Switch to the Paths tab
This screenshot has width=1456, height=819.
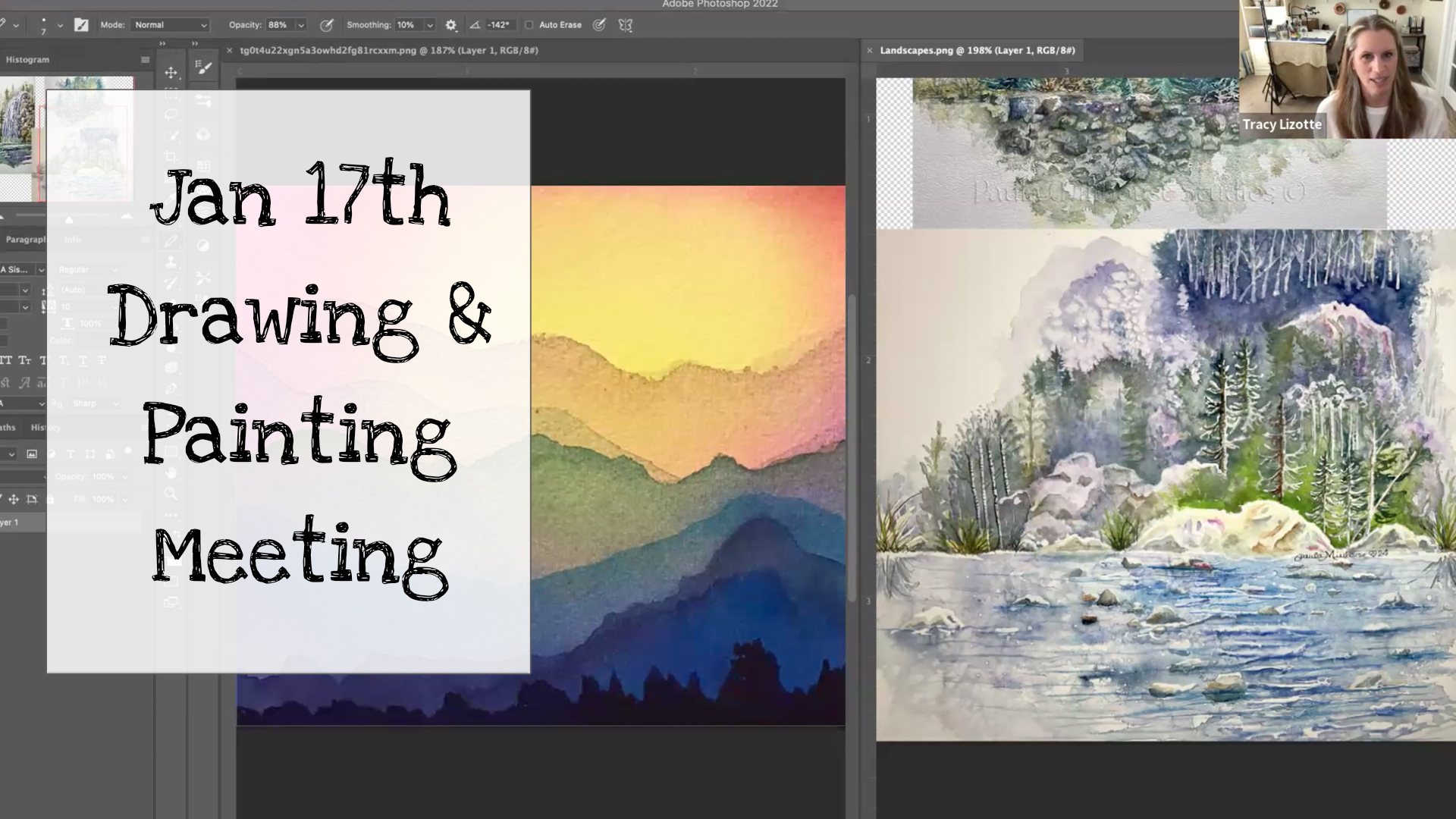pos(8,428)
